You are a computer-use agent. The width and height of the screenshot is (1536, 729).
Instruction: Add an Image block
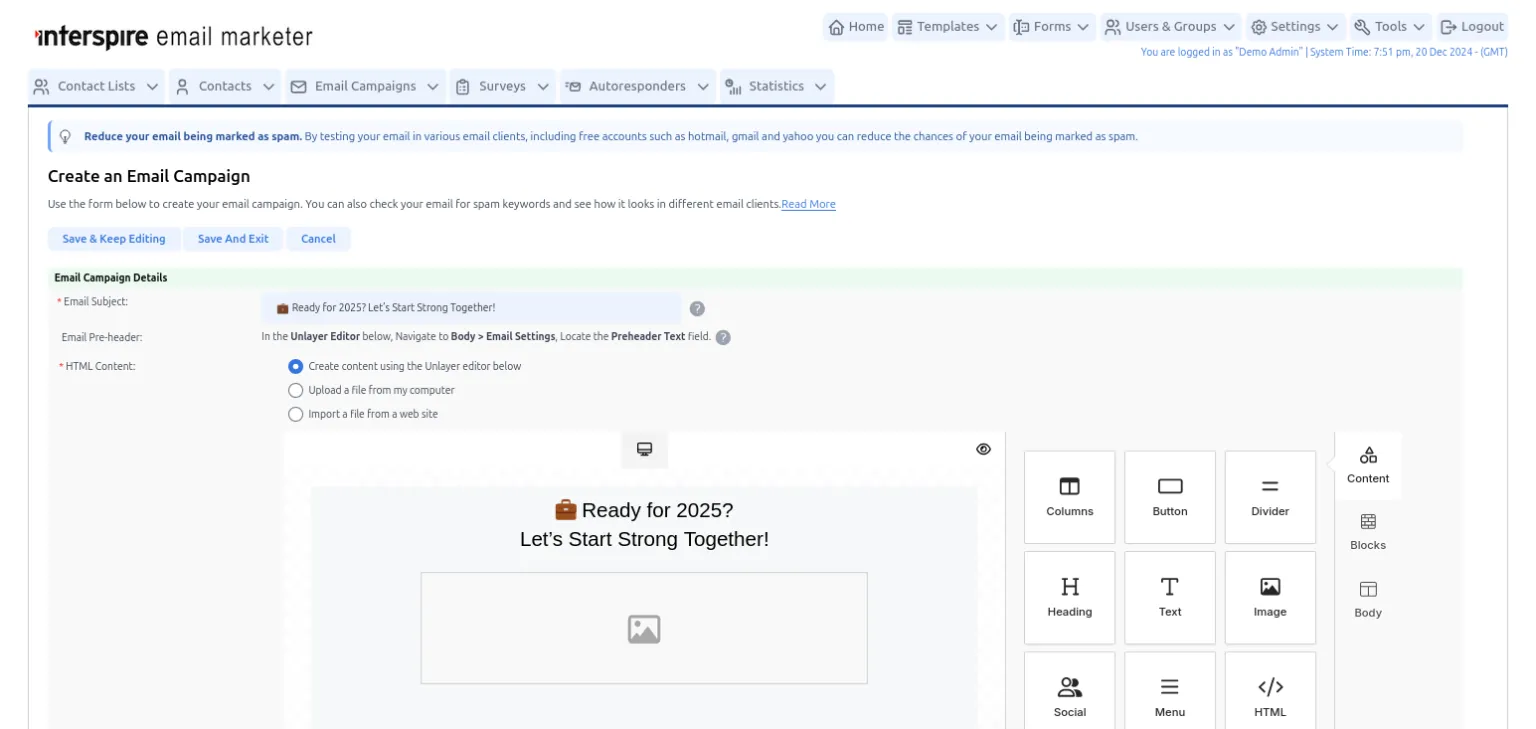click(1269, 597)
